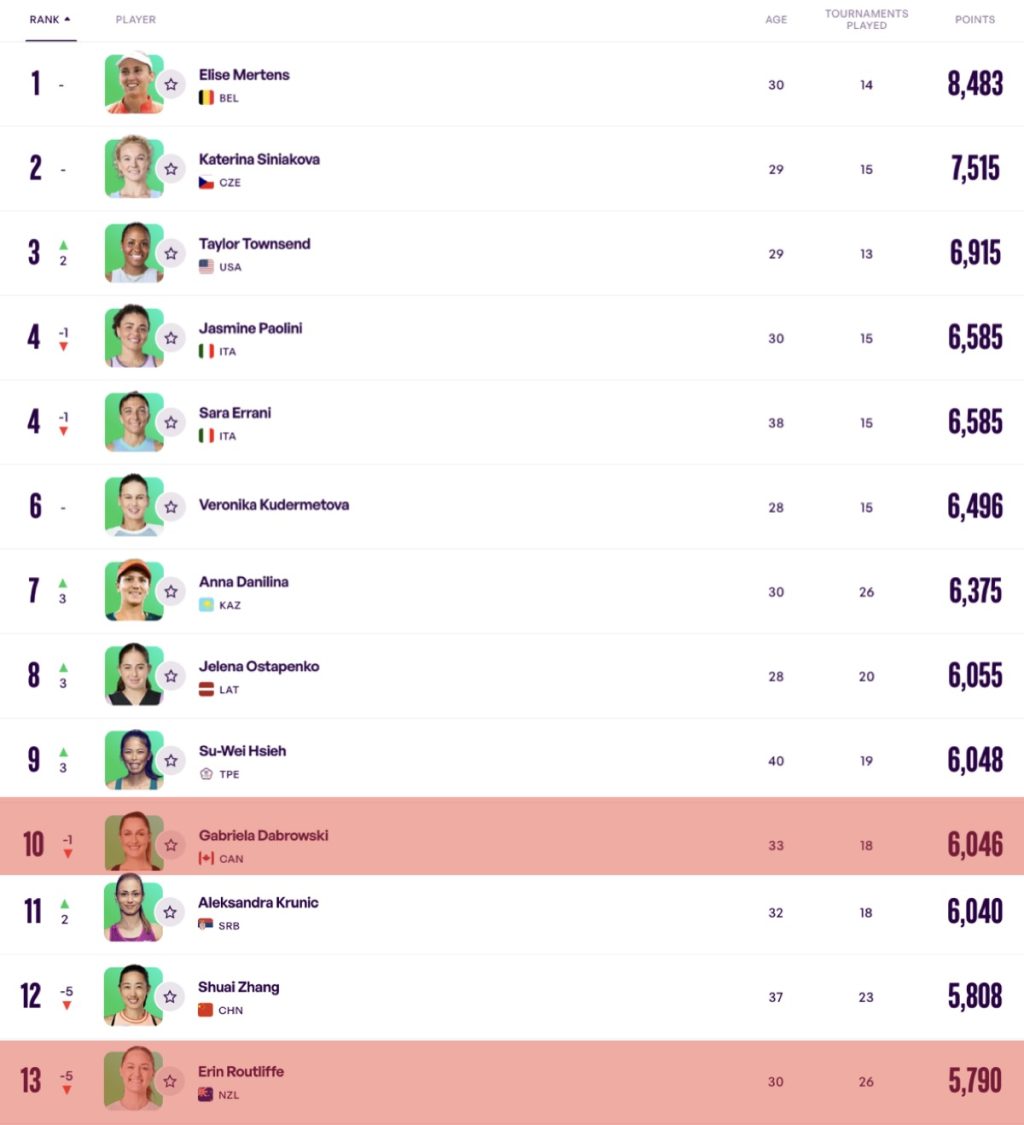Sort table by AGE column header
Screen dimensions: 1024x1125
(x=776, y=20)
